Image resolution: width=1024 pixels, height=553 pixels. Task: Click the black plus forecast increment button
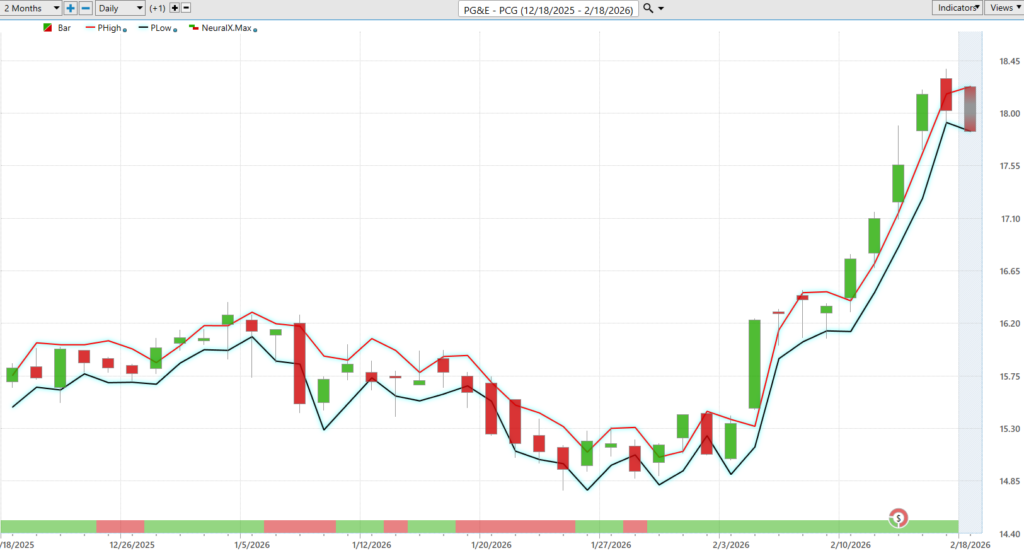pyautogui.click(x=174, y=7)
